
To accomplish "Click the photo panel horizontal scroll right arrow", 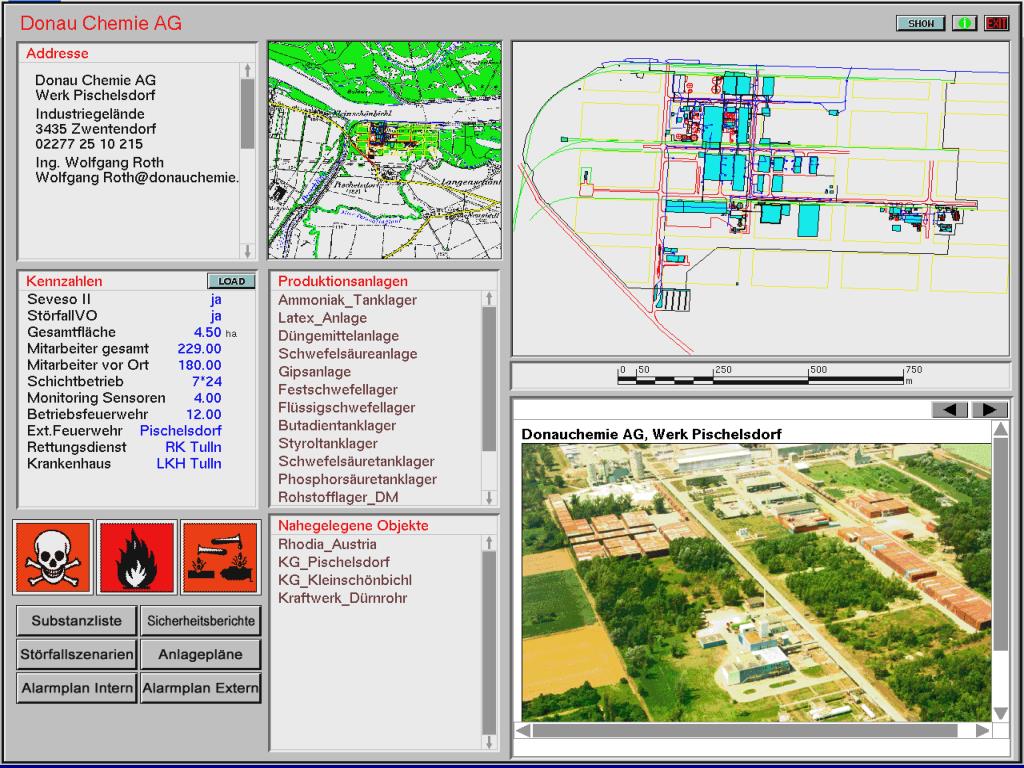I will 982,731.
